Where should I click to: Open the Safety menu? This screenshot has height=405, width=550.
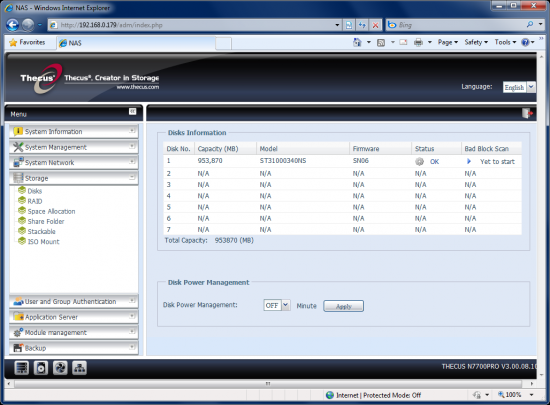[476, 42]
